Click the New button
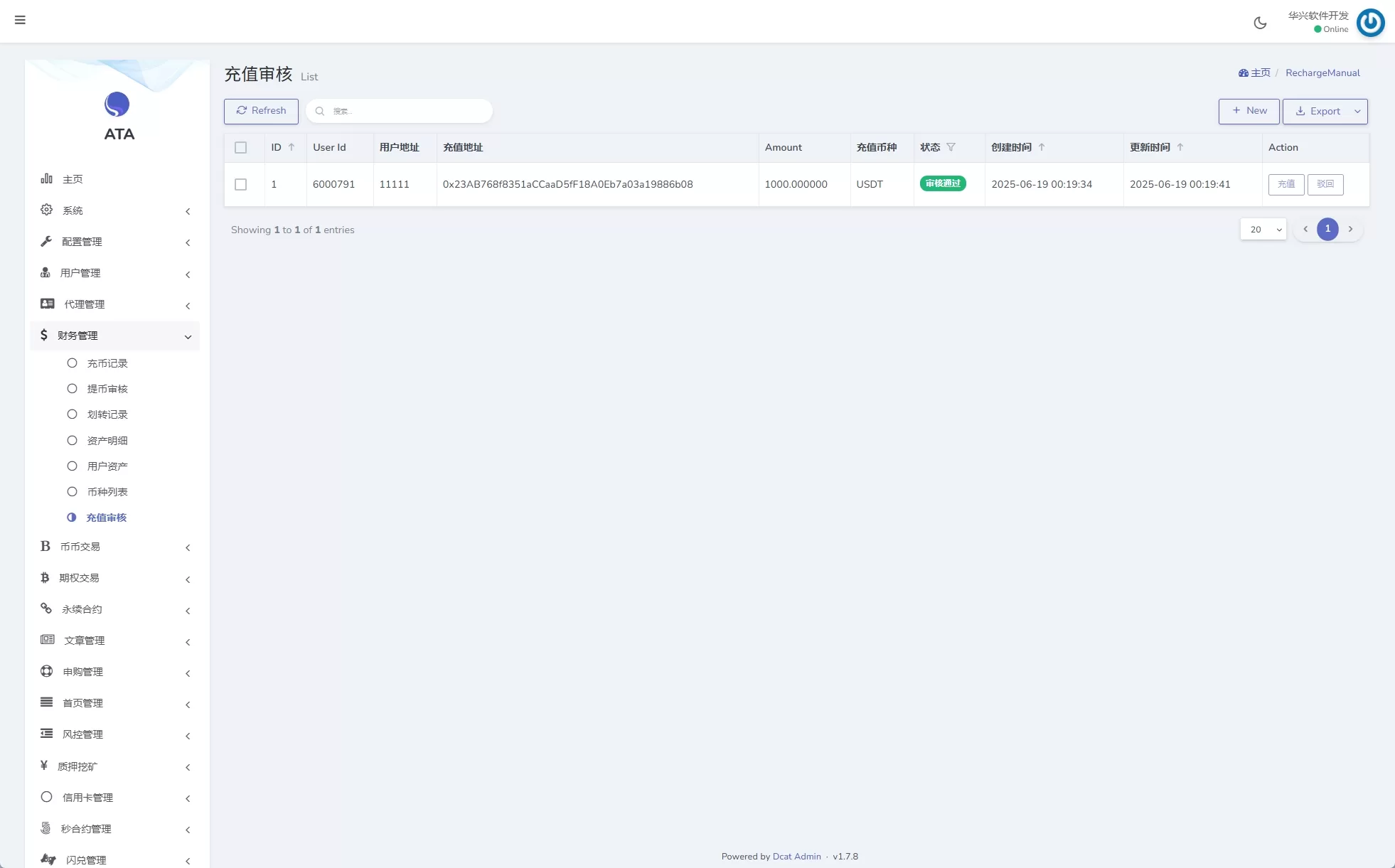The image size is (1395, 868). point(1249,111)
